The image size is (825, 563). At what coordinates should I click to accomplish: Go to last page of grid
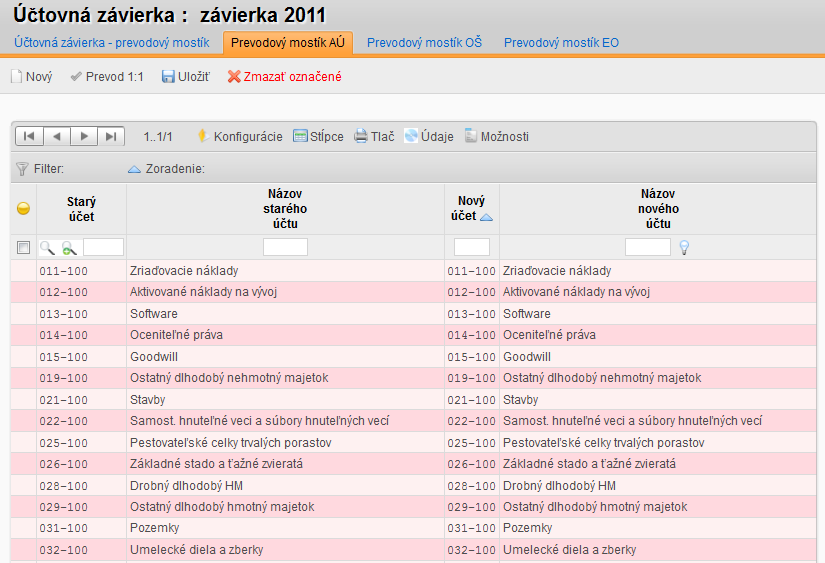[x=110, y=136]
